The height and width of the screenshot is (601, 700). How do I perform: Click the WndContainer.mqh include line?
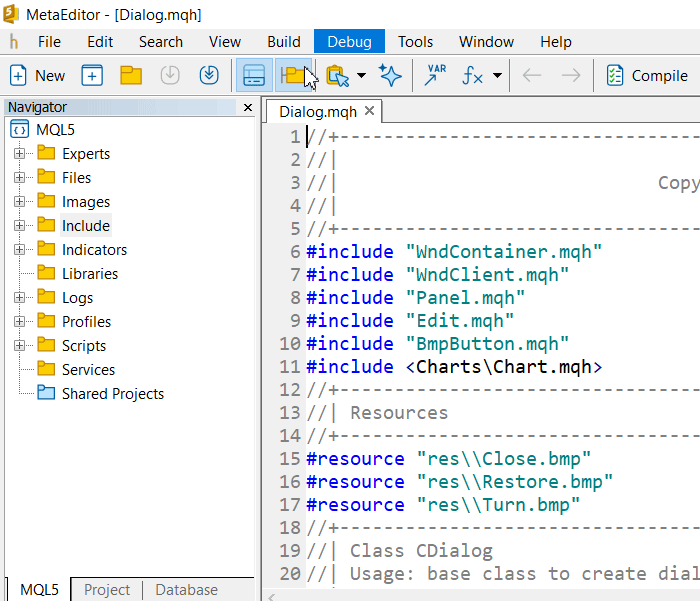point(454,252)
